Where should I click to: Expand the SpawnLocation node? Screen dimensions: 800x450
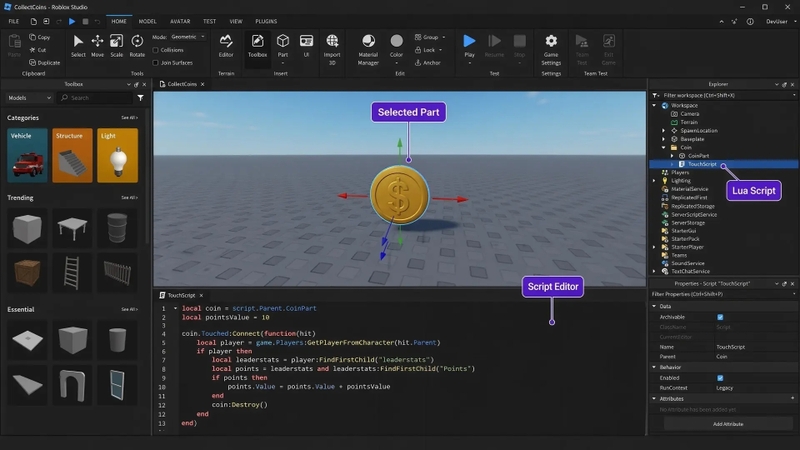click(663, 131)
